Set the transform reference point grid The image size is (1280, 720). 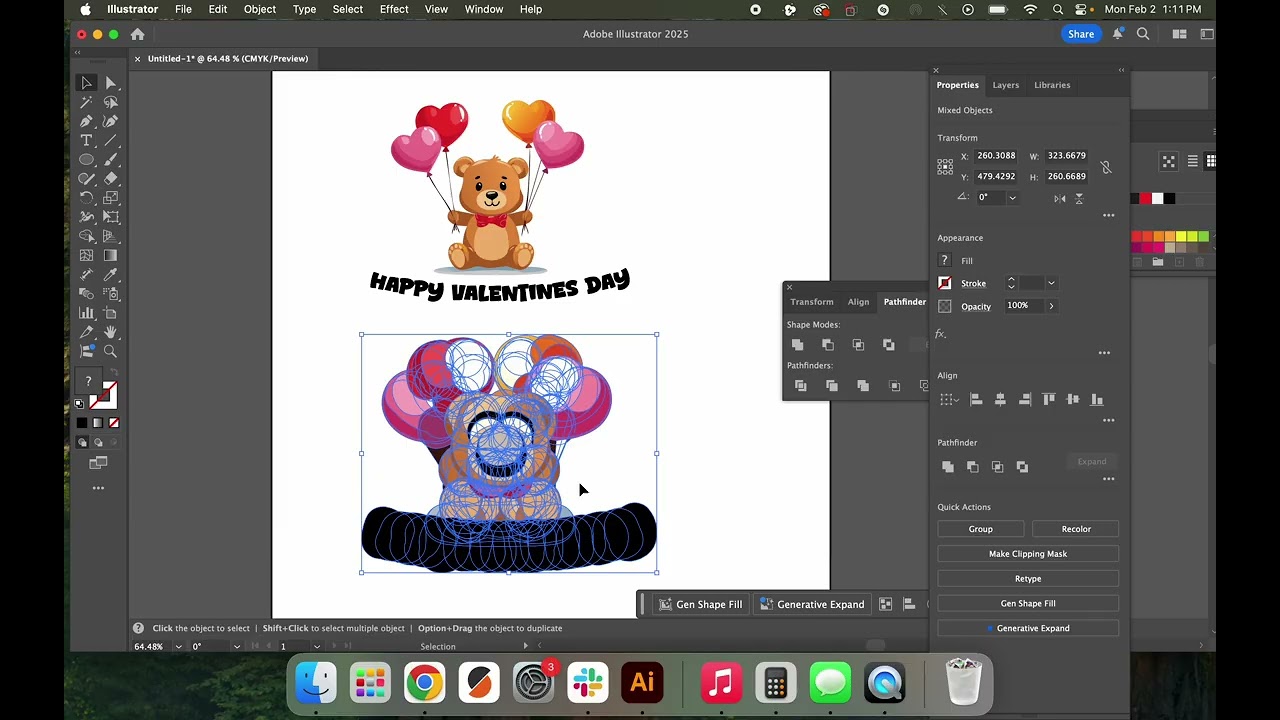(945, 167)
